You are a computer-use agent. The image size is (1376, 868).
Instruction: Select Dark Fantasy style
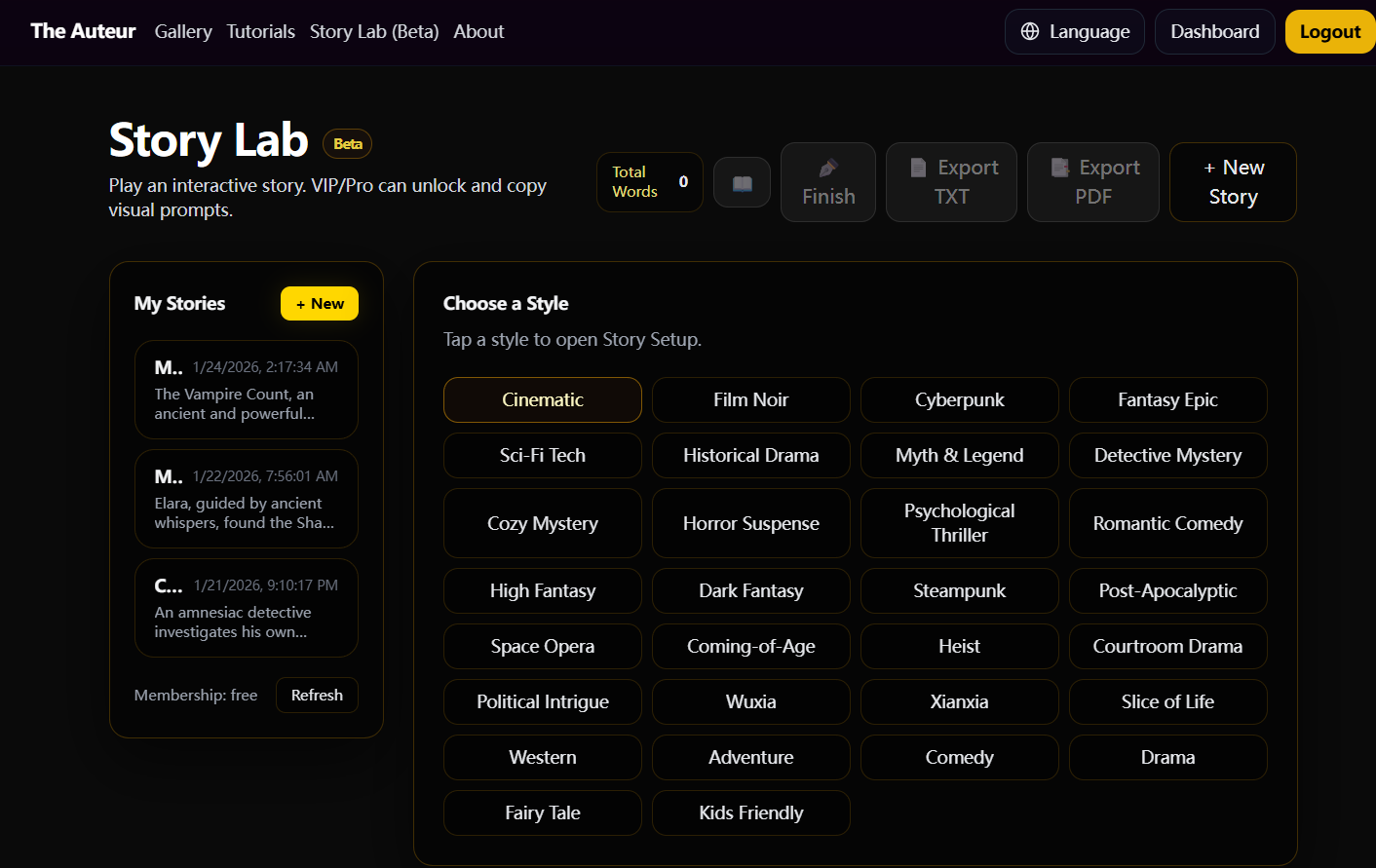click(751, 590)
